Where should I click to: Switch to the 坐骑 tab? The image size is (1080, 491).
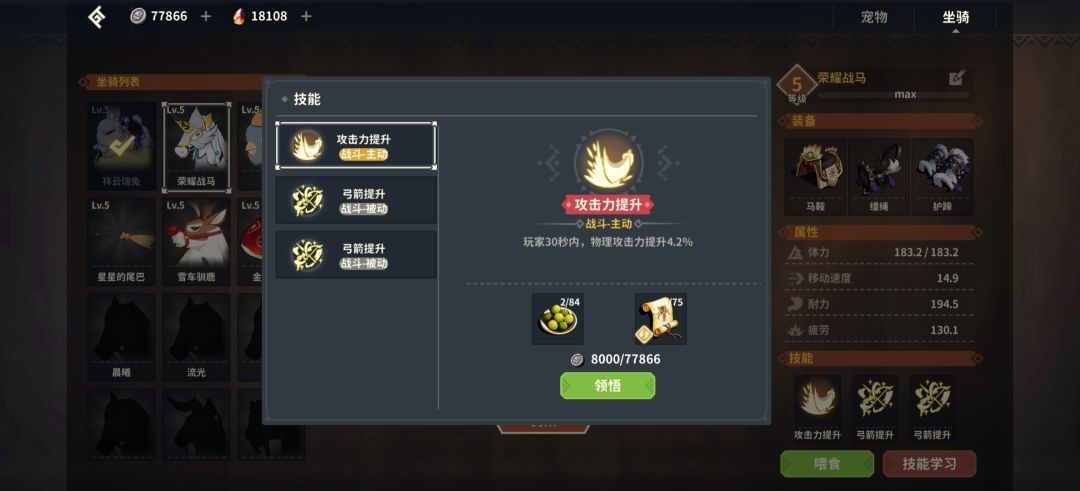pyautogui.click(x=955, y=17)
